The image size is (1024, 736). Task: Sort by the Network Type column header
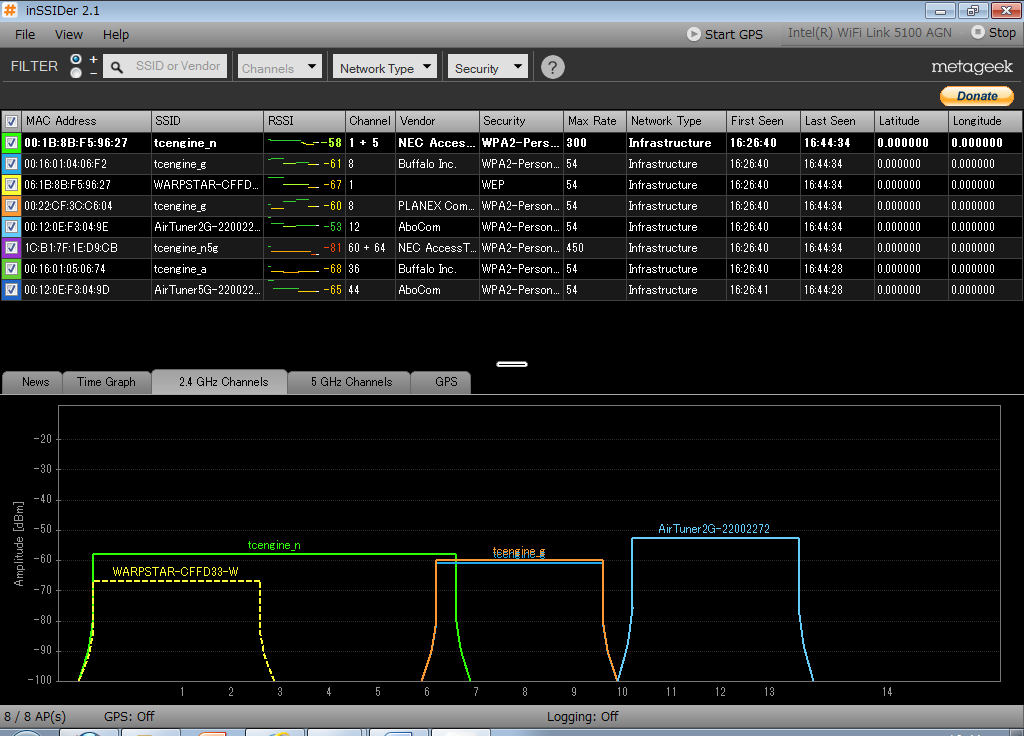point(677,121)
